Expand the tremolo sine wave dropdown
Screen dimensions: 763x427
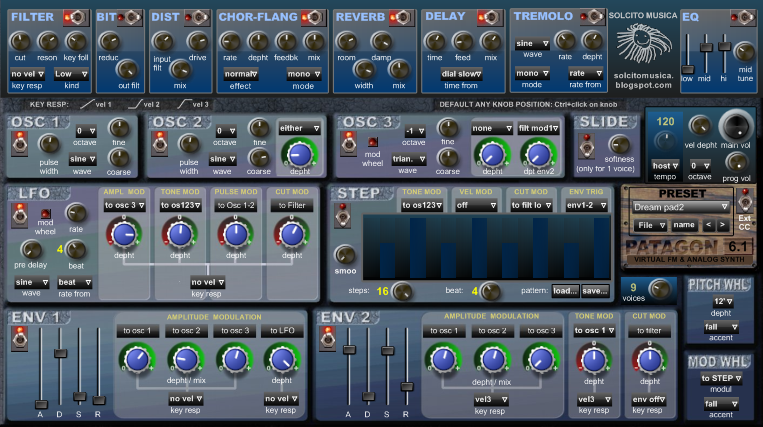531,44
